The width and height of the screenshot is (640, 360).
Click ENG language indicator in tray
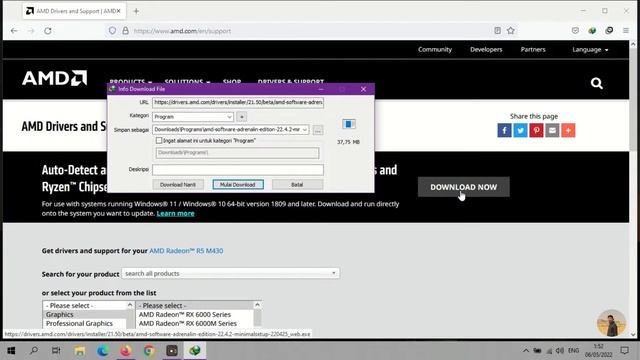(x=573, y=351)
